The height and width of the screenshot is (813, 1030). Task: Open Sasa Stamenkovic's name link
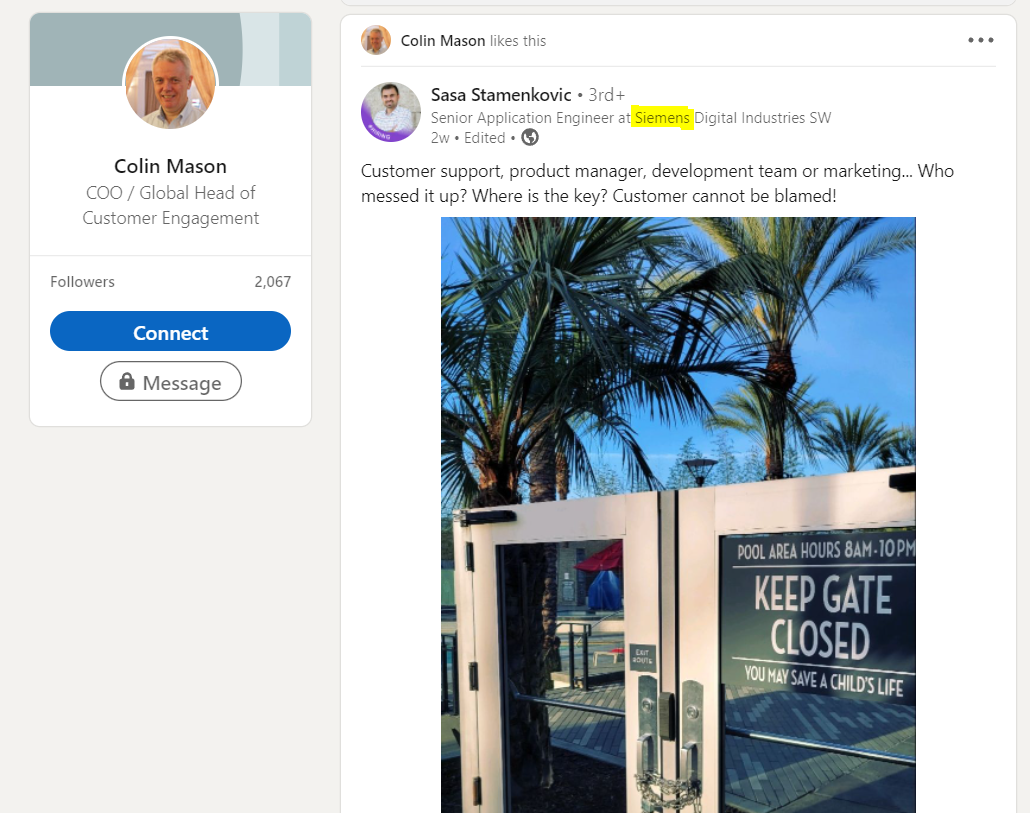pos(501,95)
